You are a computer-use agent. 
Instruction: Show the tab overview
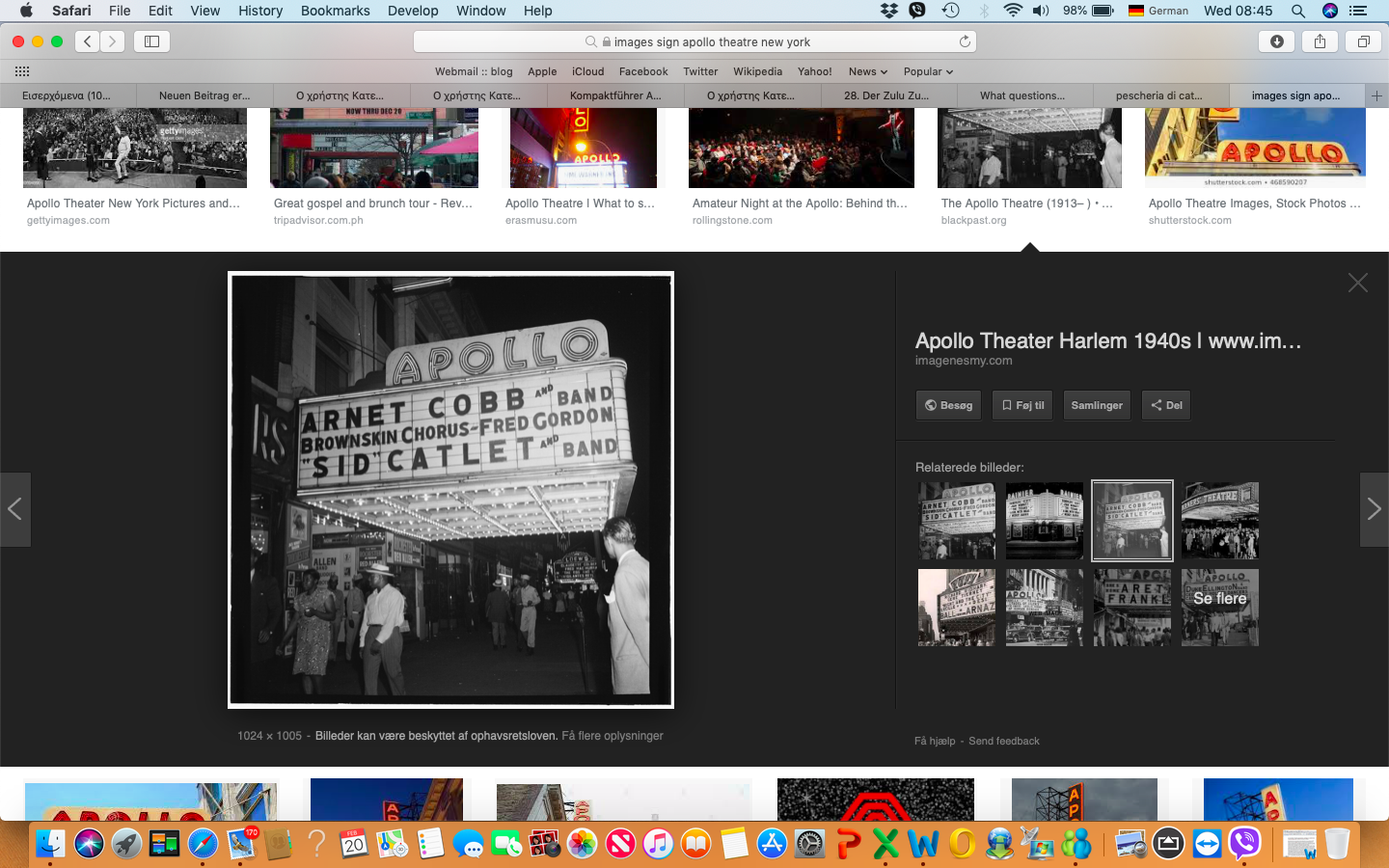pyautogui.click(x=1363, y=41)
